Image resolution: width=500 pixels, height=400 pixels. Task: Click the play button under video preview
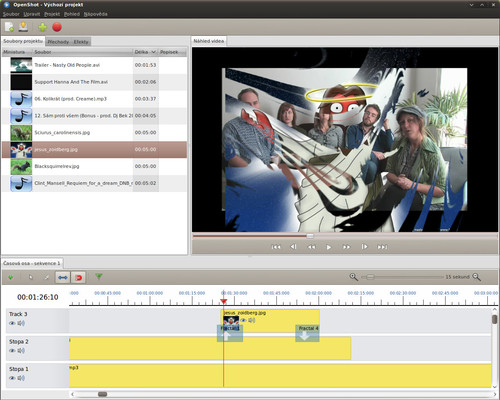(329, 247)
